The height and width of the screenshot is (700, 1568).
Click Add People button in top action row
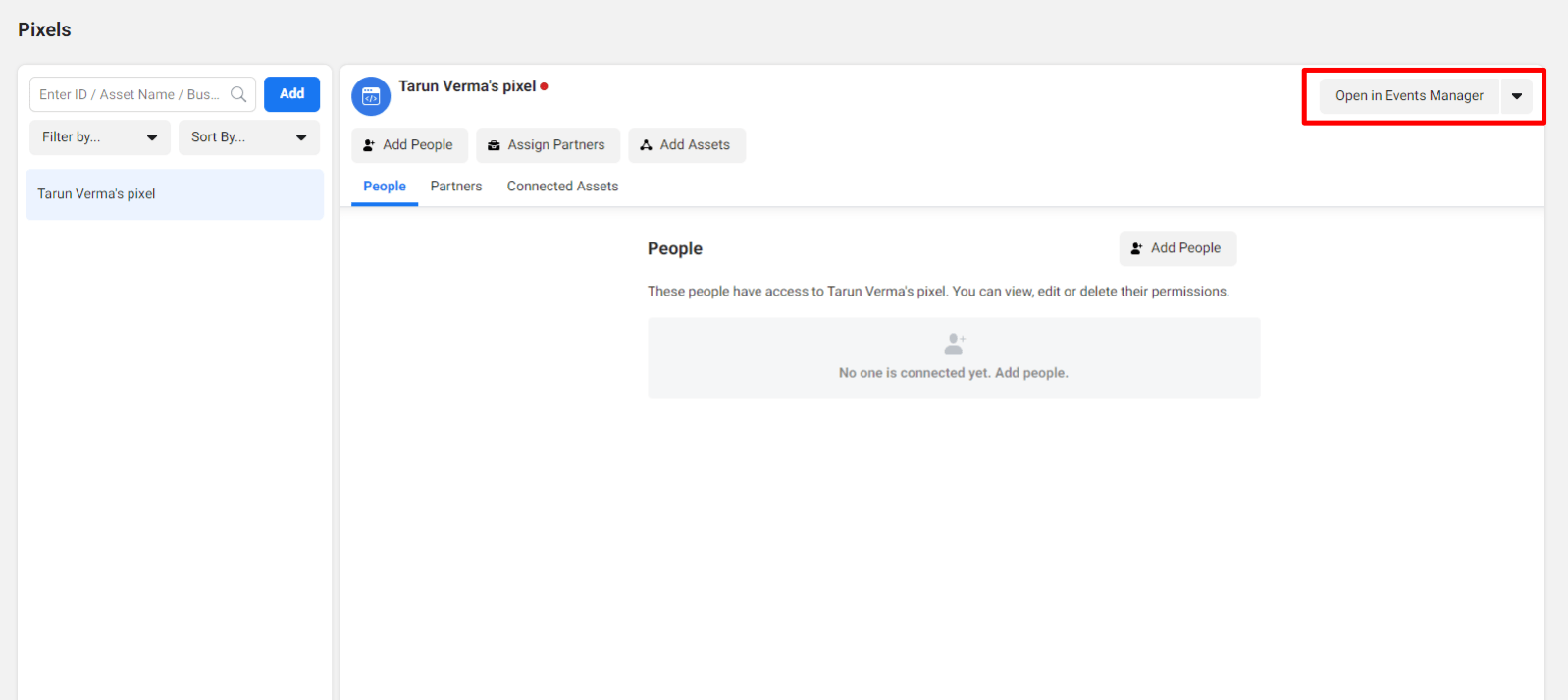tap(409, 145)
